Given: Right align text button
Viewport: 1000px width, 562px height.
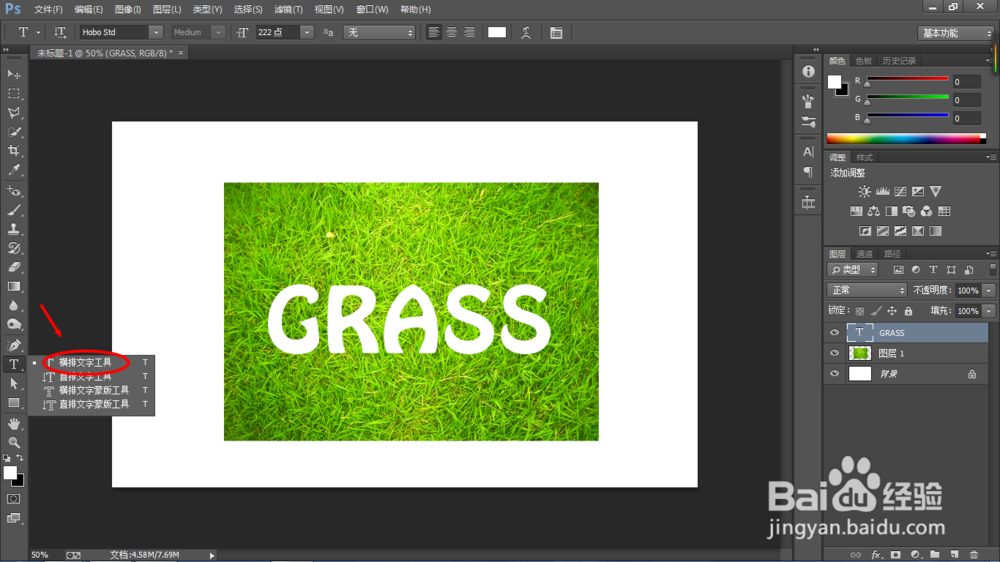Looking at the screenshot, I should [469, 32].
